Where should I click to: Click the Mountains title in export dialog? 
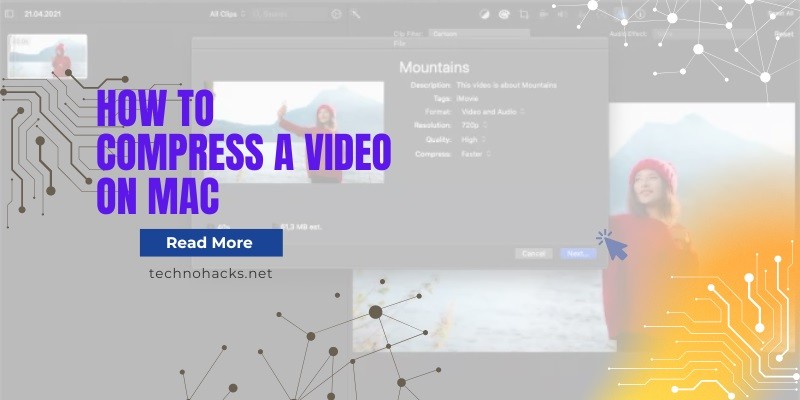[434, 67]
